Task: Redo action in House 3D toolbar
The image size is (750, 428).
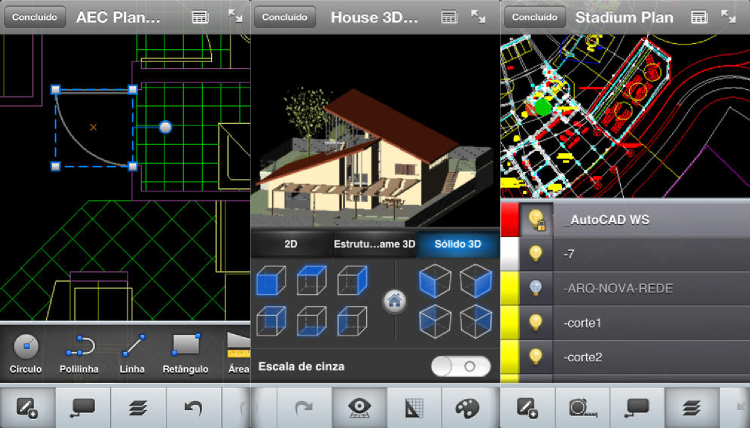Action: point(304,408)
